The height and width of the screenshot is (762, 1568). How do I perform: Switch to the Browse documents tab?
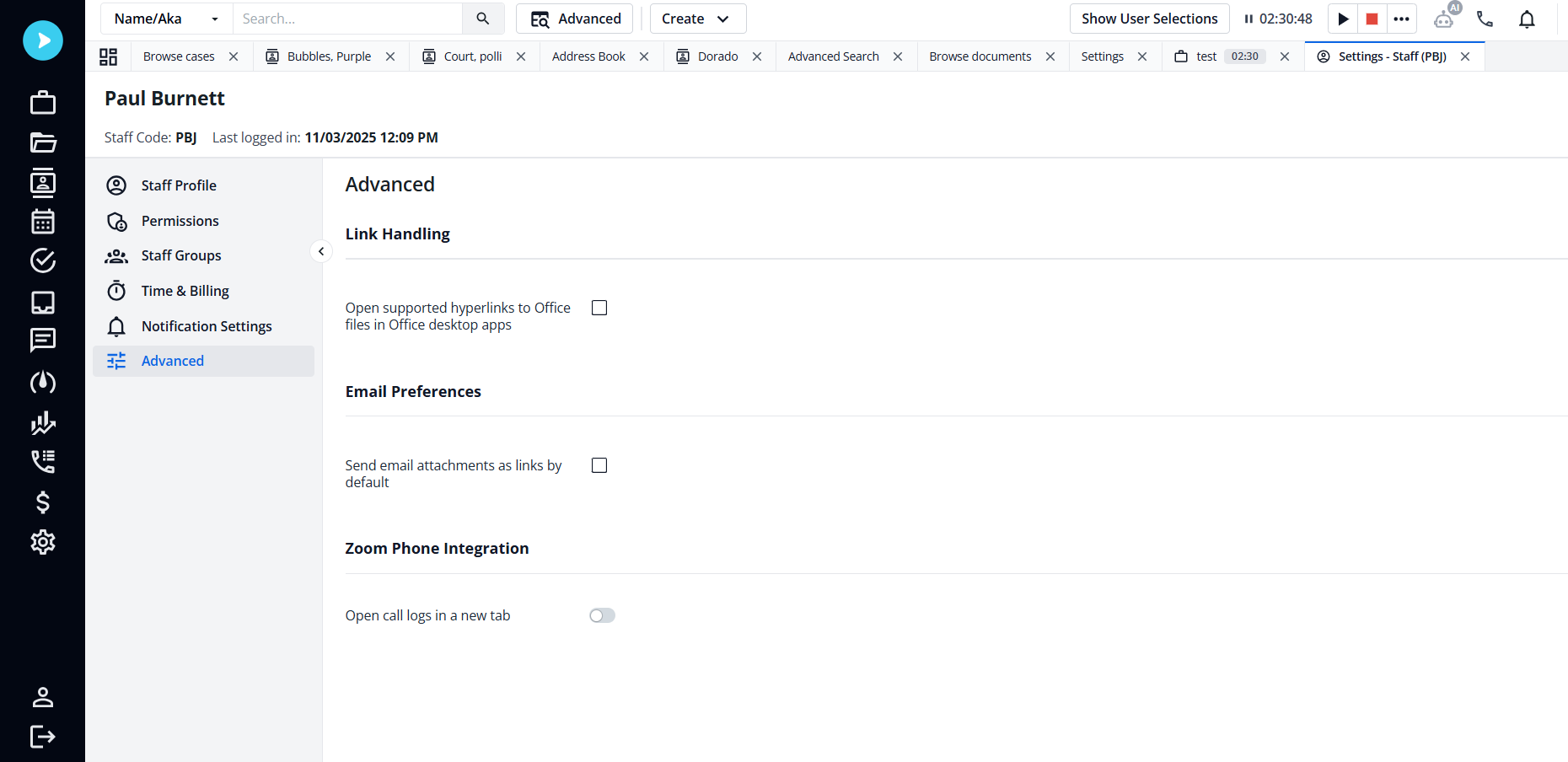click(980, 56)
